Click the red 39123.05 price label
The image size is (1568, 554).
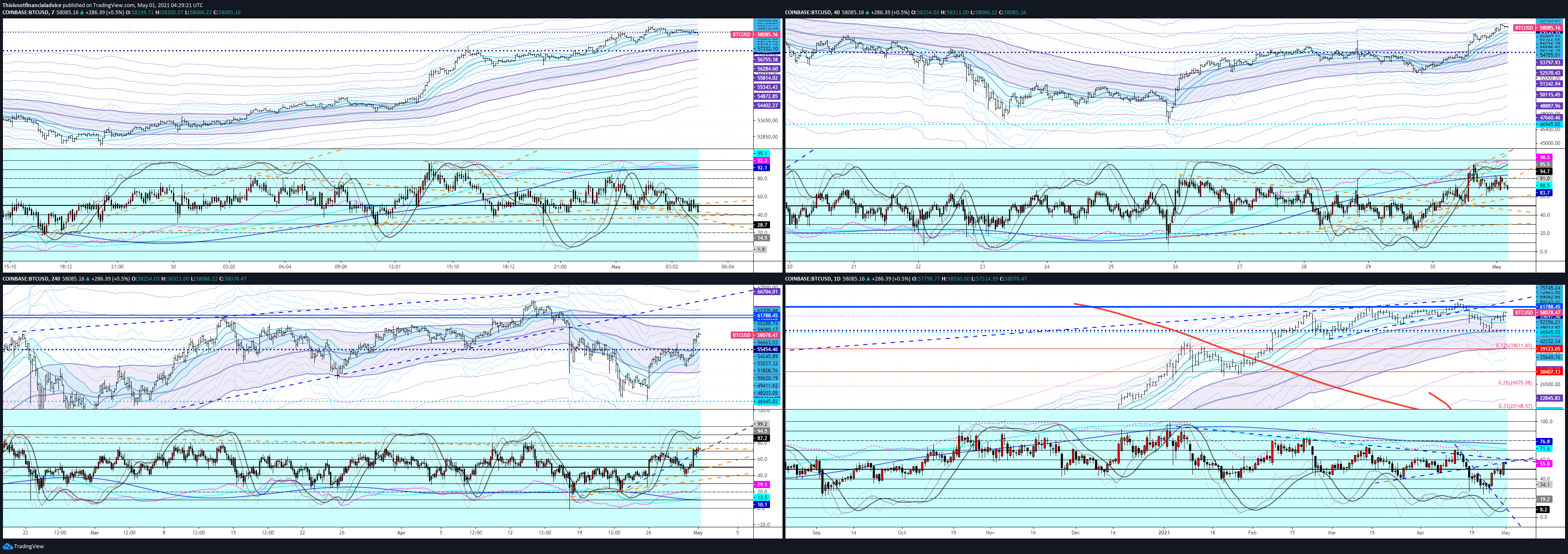tap(1550, 349)
